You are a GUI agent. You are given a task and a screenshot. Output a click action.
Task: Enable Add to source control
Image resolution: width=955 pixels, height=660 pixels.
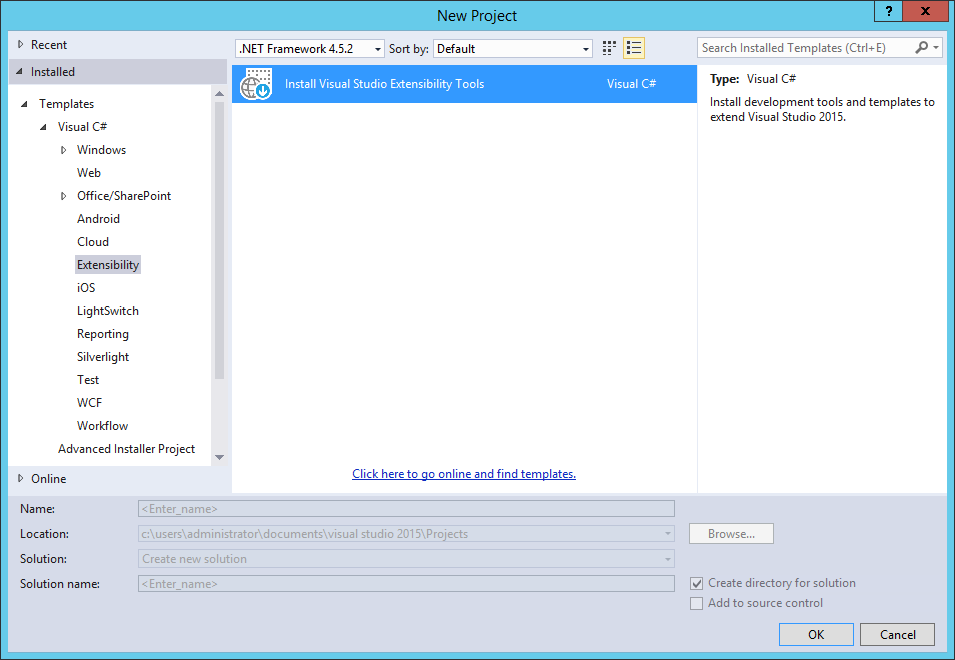[696, 603]
